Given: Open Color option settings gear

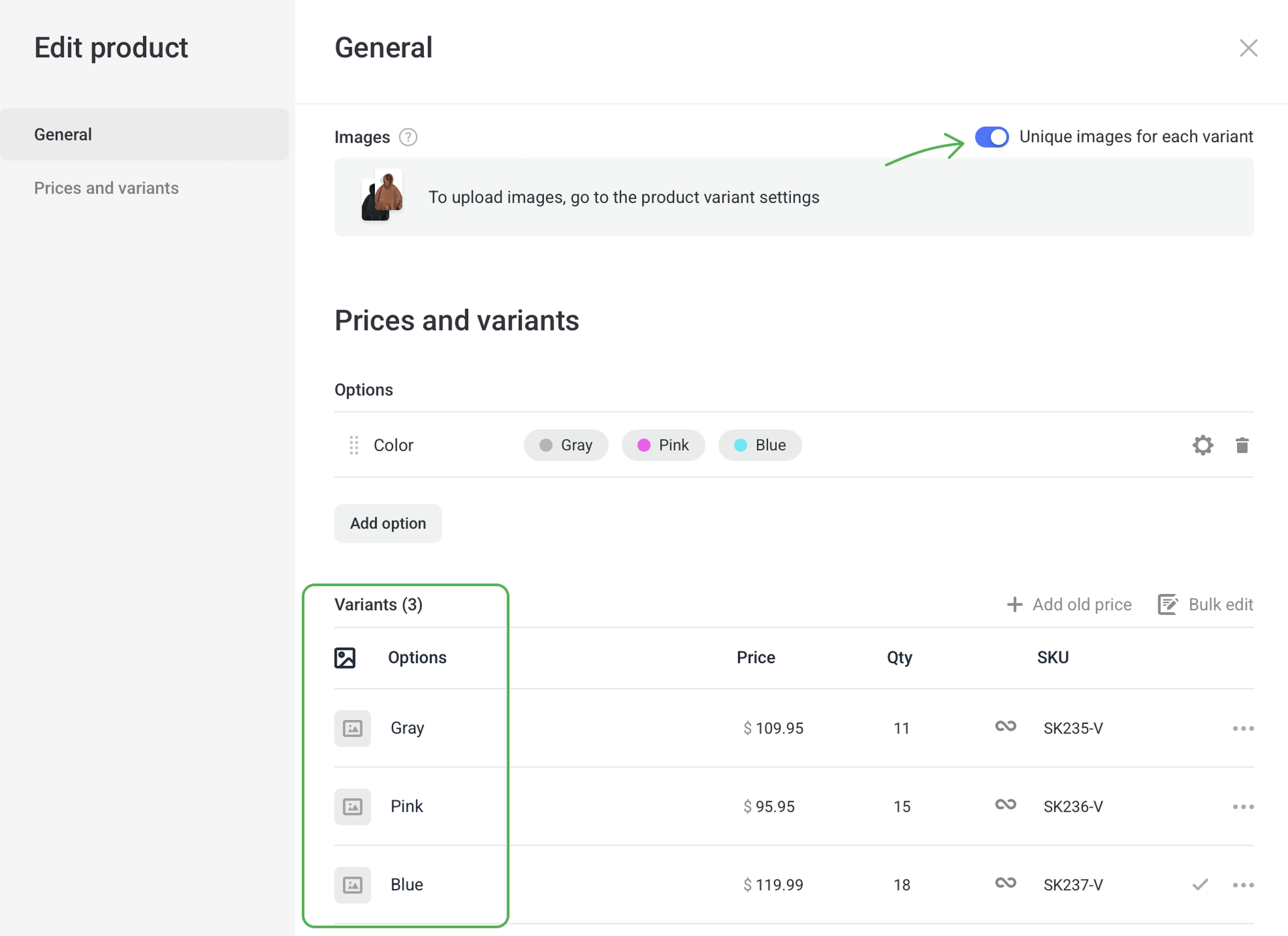Looking at the screenshot, I should (x=1203, y=445).
